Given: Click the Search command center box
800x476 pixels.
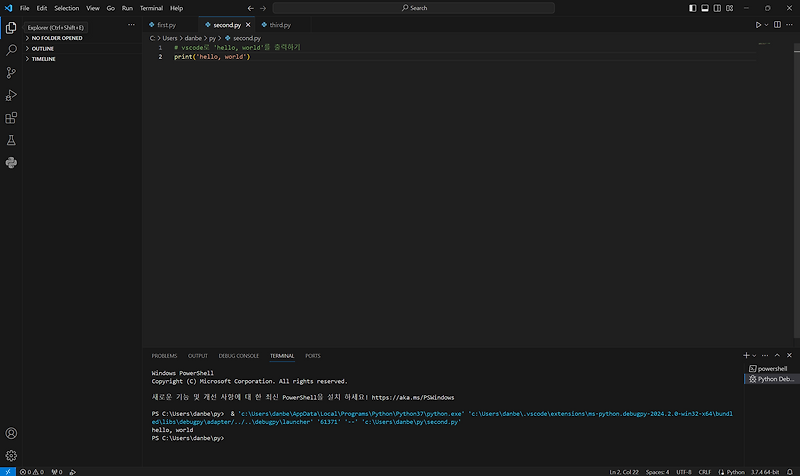Looking at the screenshot, I should [414, 8].
